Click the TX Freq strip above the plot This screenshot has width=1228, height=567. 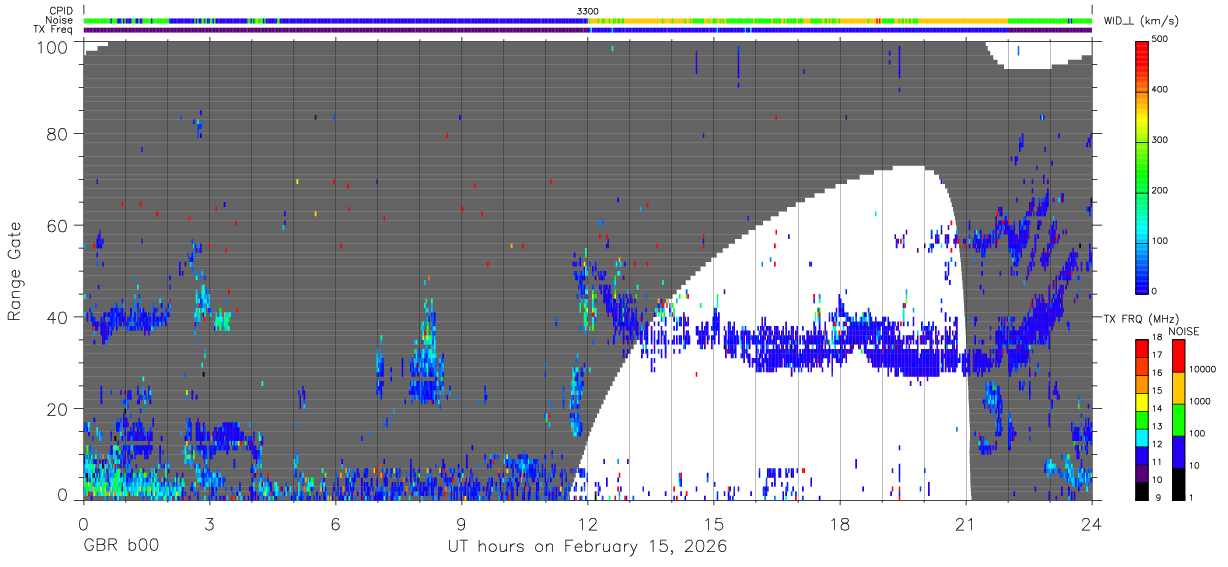(588, 30)
